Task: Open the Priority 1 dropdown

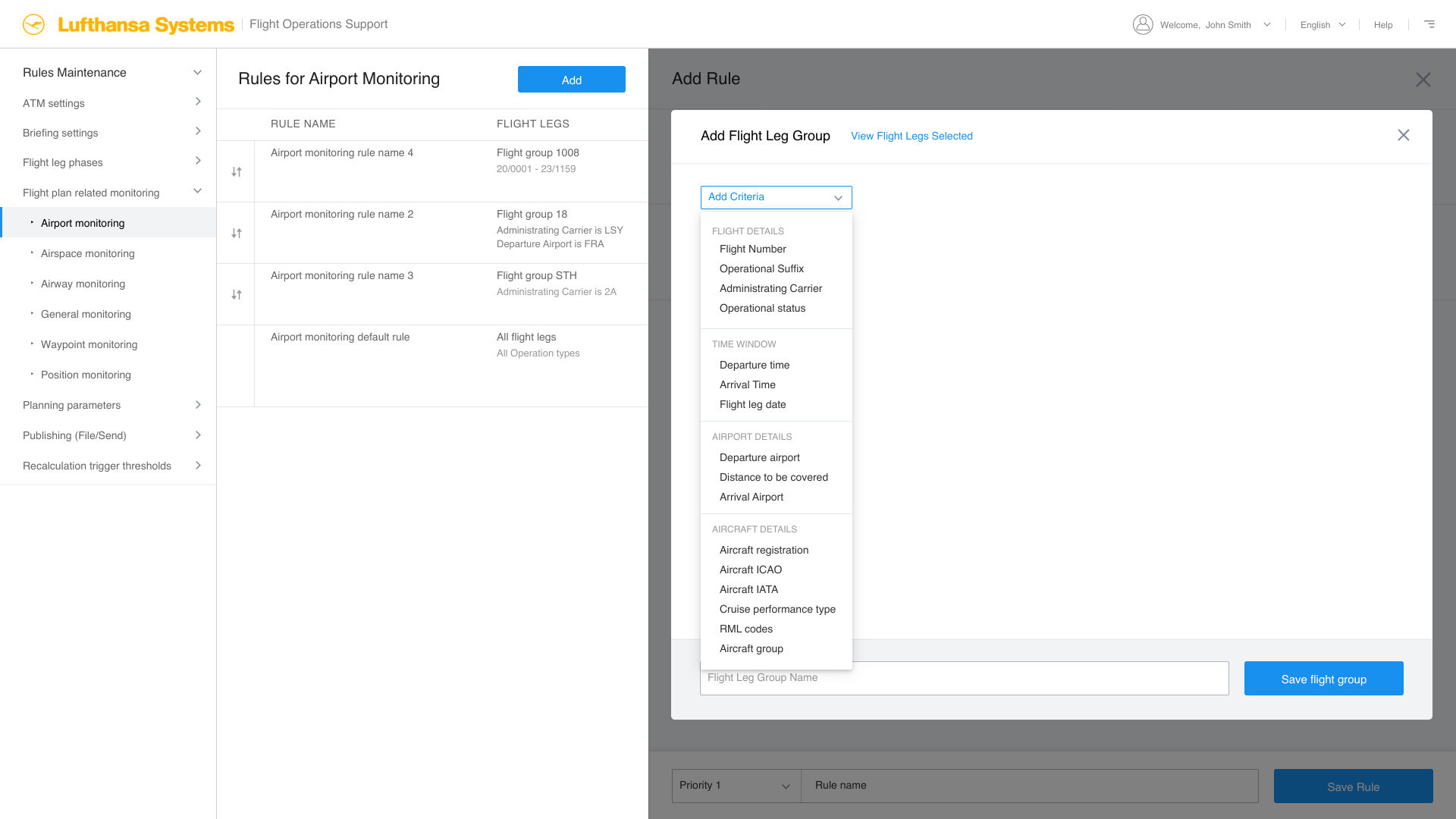Action: (x=736, y=786)
